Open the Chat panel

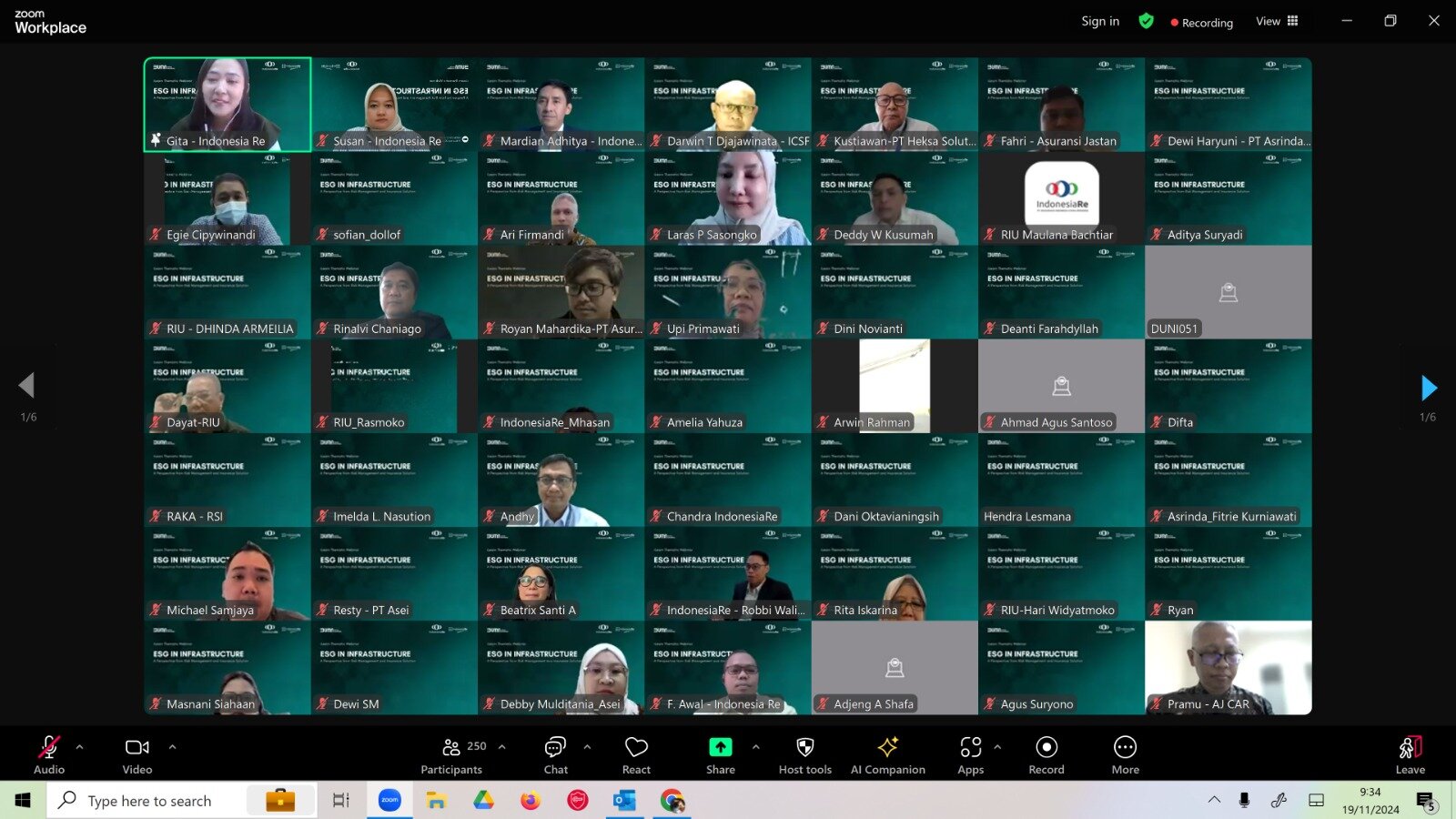click(x=555, y=754)
